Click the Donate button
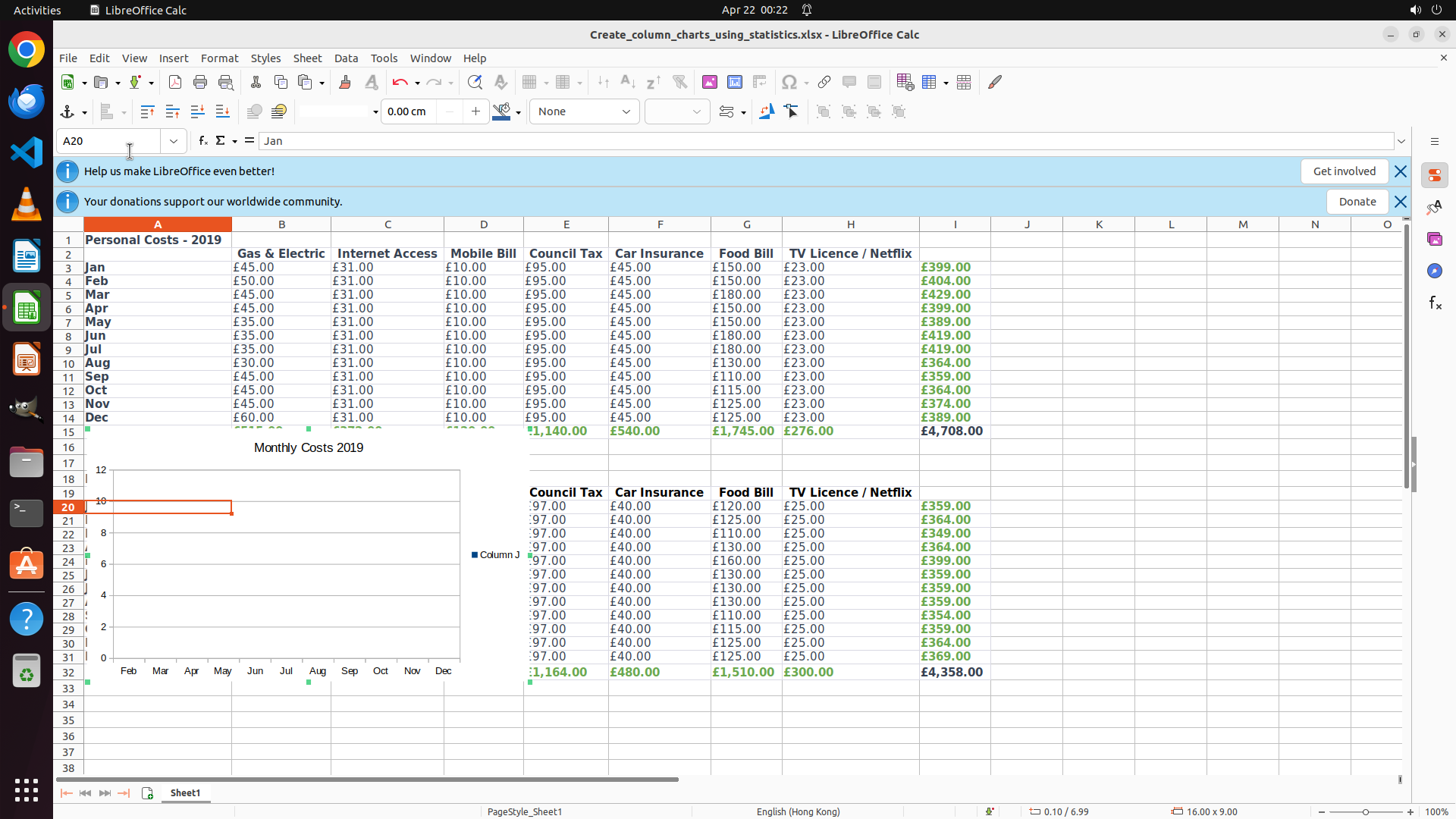Viewport: 1456px width, 819px height. 1357,202
